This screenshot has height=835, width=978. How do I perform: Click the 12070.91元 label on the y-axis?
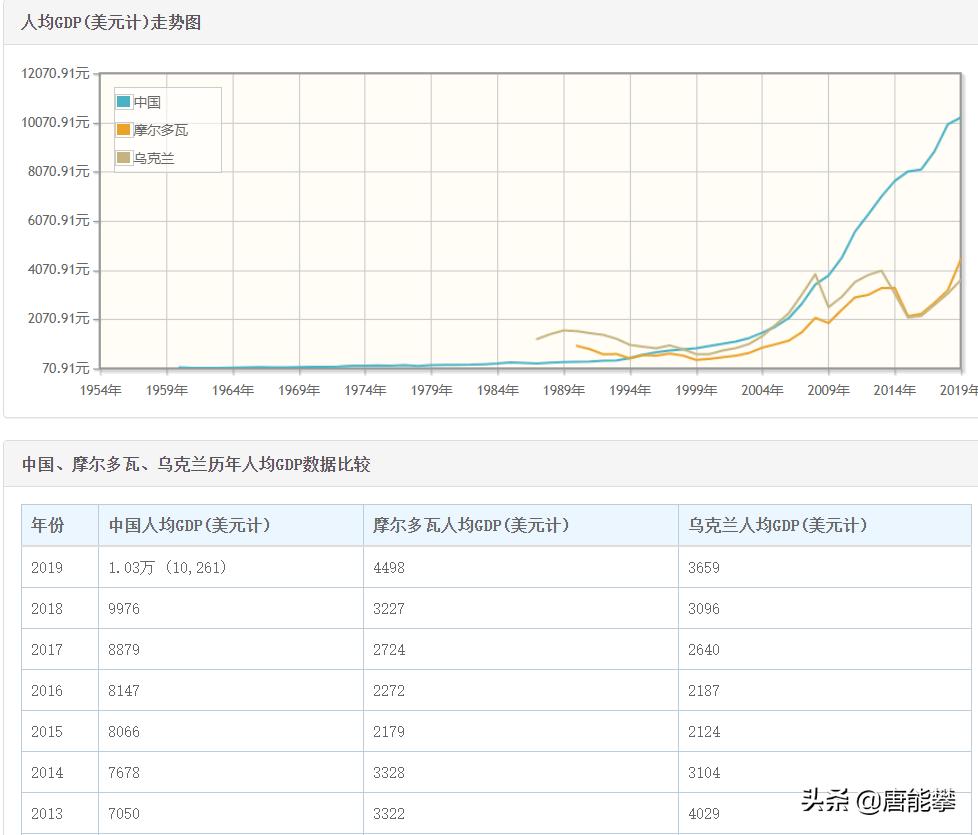coord(54,72)
